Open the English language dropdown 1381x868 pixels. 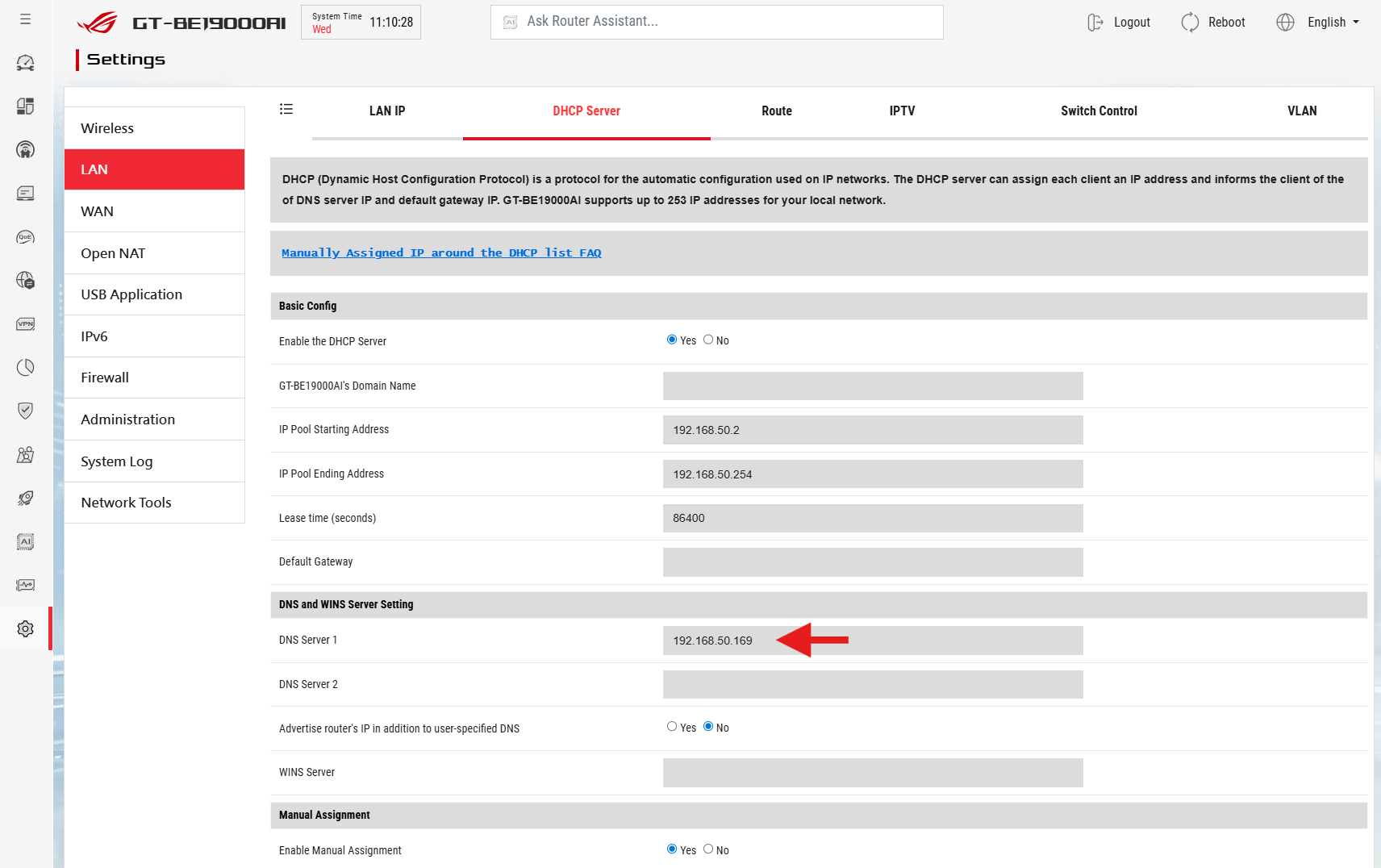click(1319, 23)
